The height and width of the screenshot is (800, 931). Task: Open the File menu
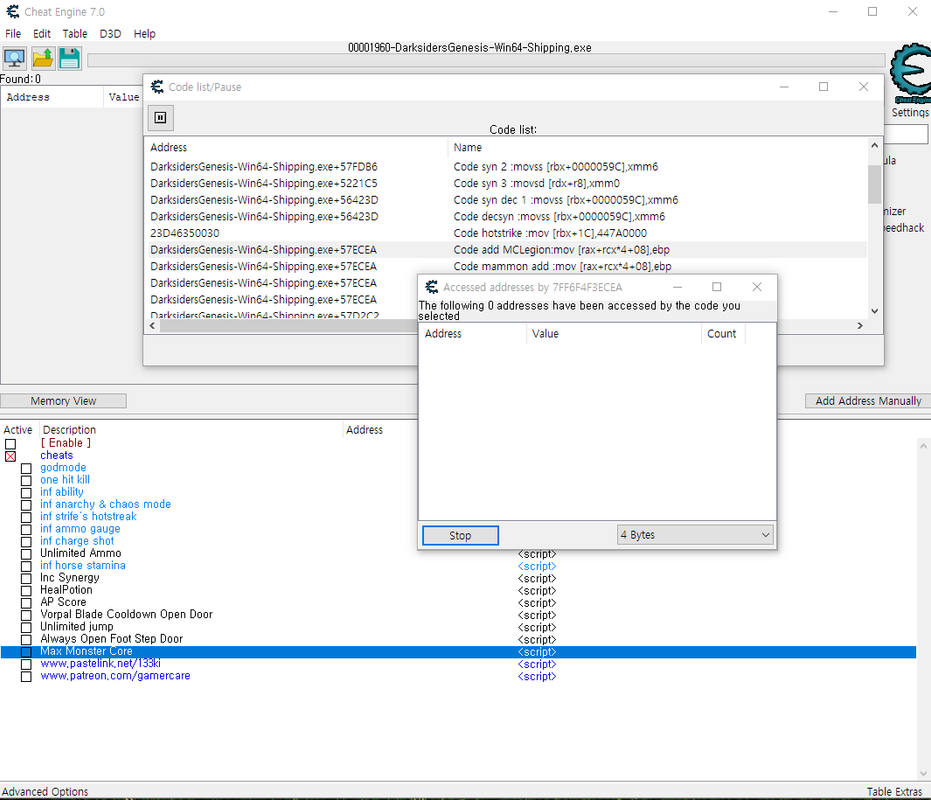click(x=13, y=33)
